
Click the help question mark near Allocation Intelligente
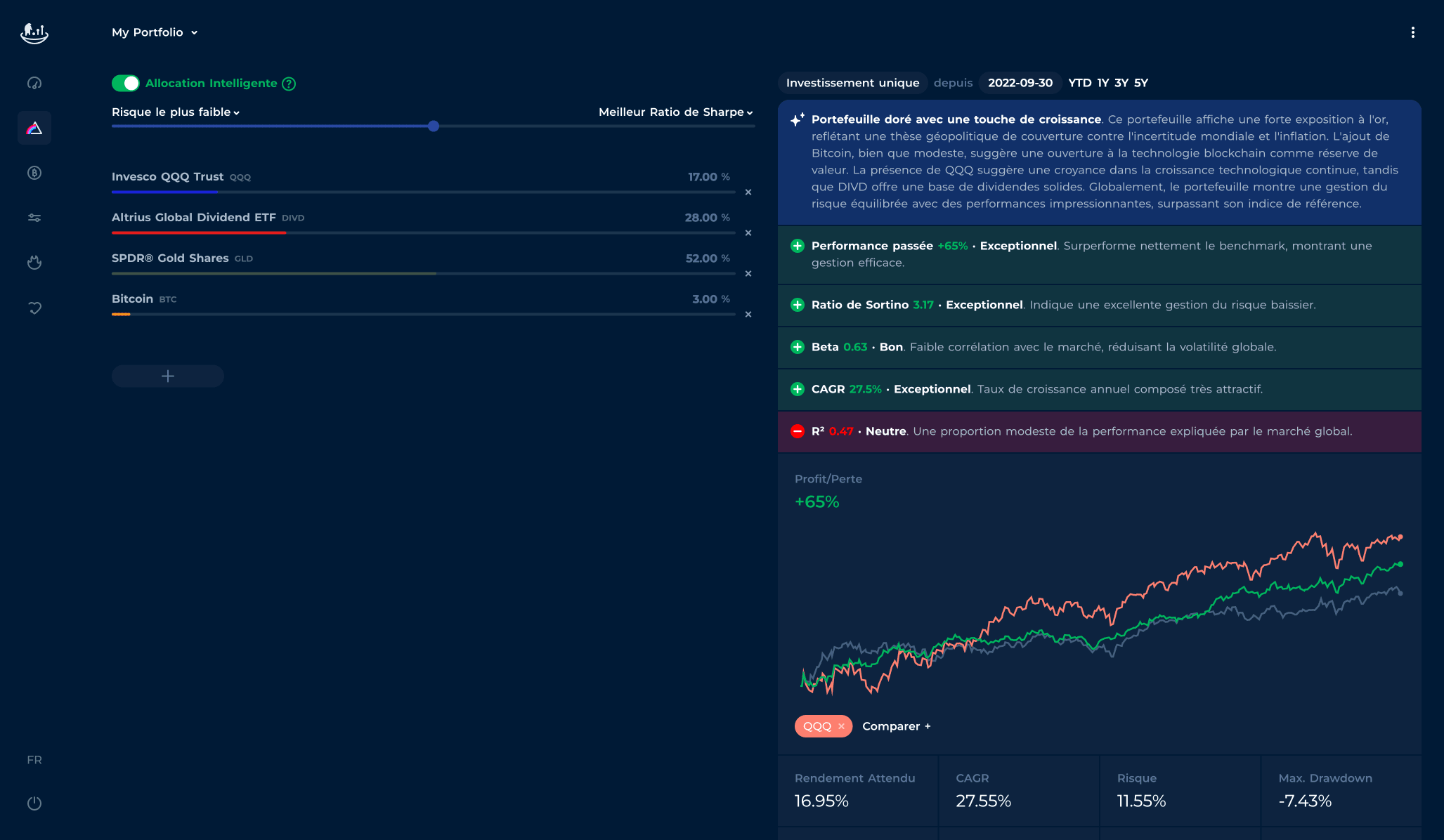click(289, 84)
